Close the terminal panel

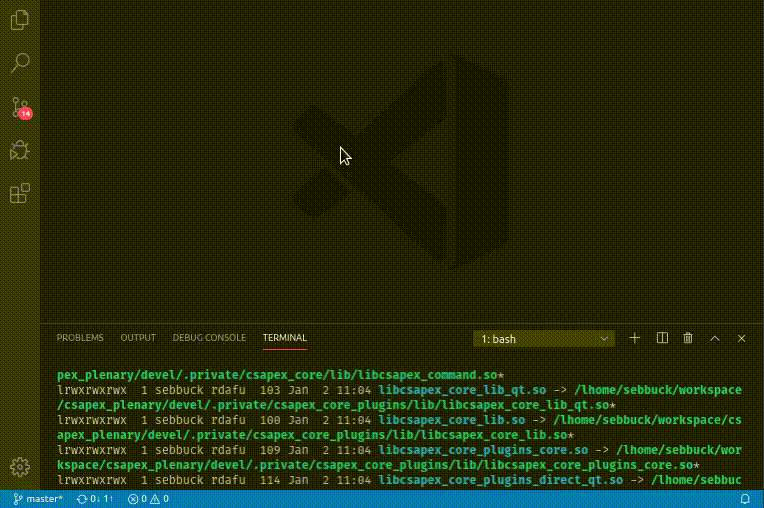pos(742,338)
